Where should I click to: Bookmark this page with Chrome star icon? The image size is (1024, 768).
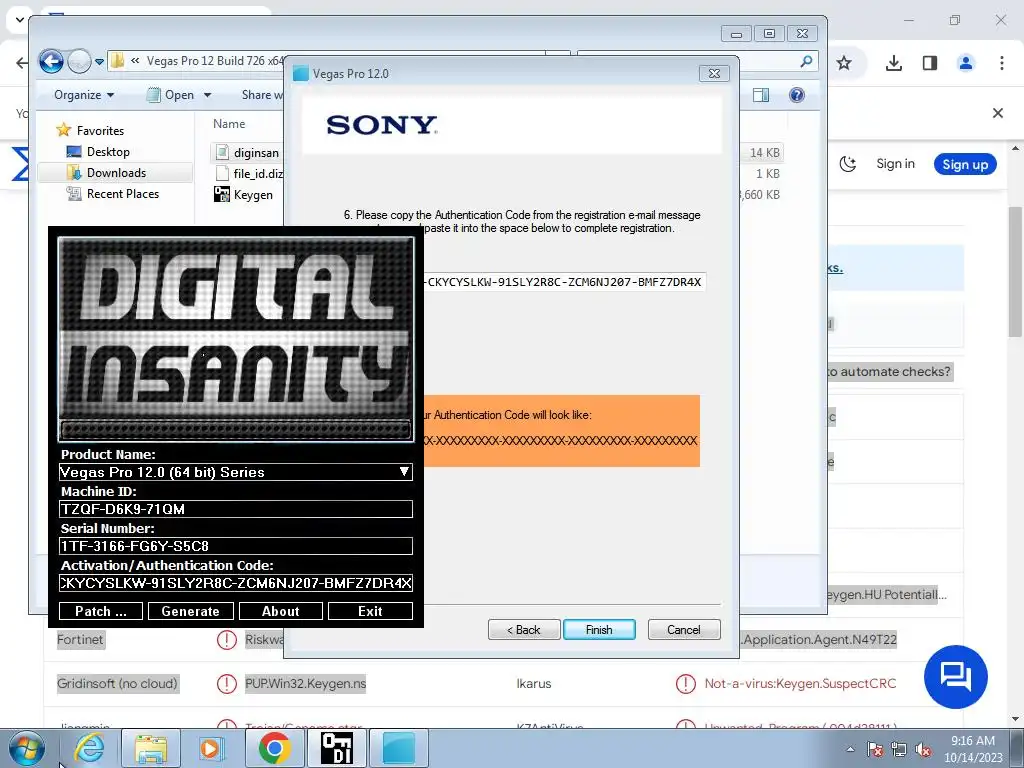coord(844,63)
